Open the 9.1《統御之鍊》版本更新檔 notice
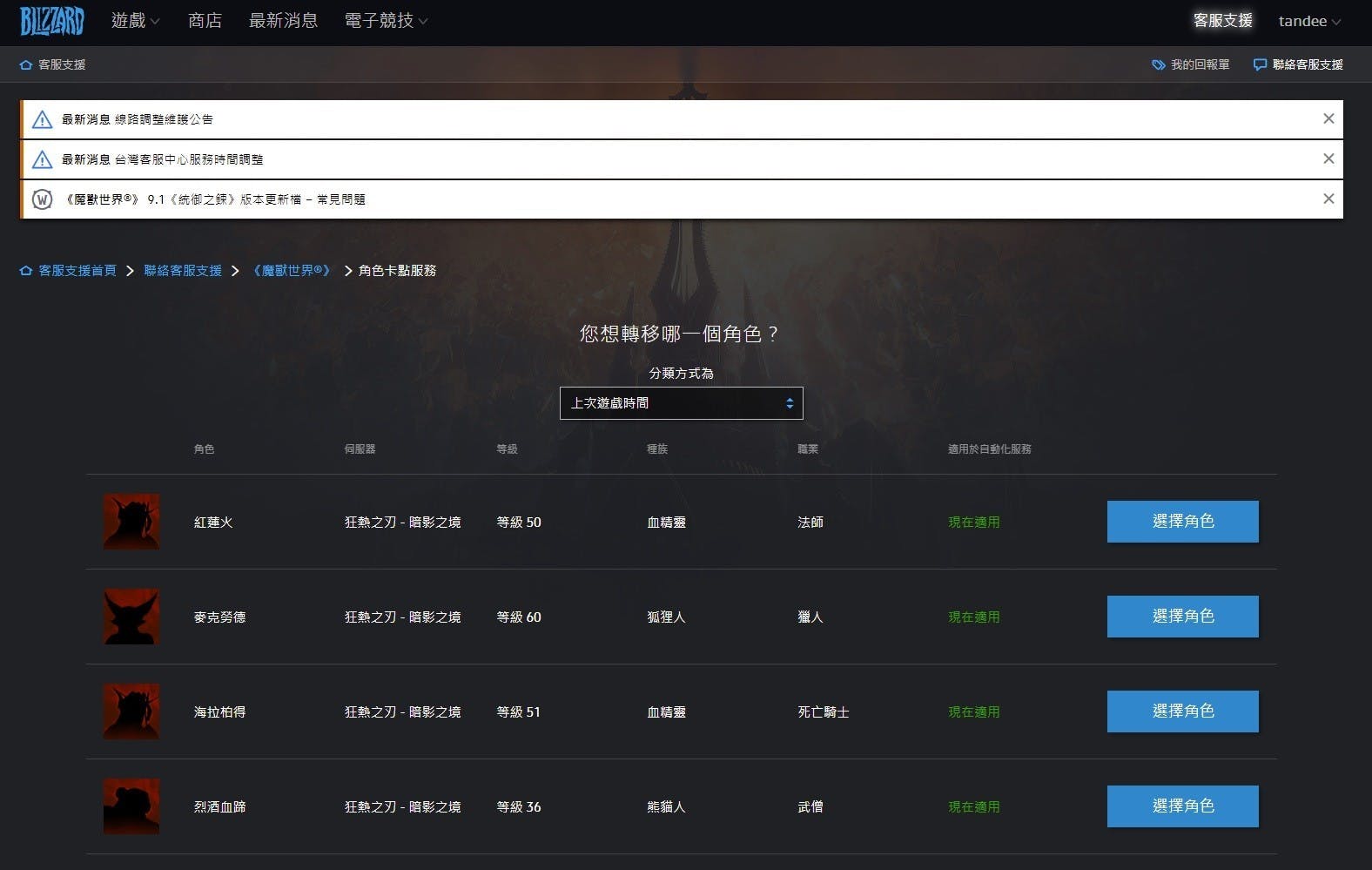Screen dimensions: 1372x870 click(x=213, y=199)
